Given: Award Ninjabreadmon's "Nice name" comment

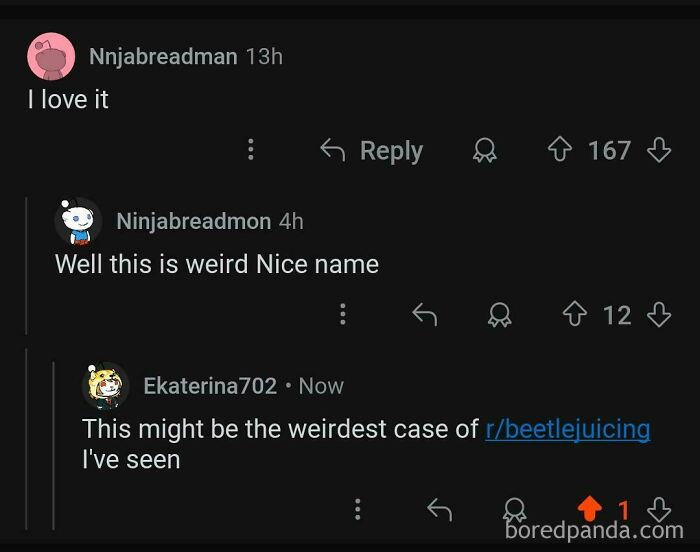Looking at the screenshot, I should [499, 315].
